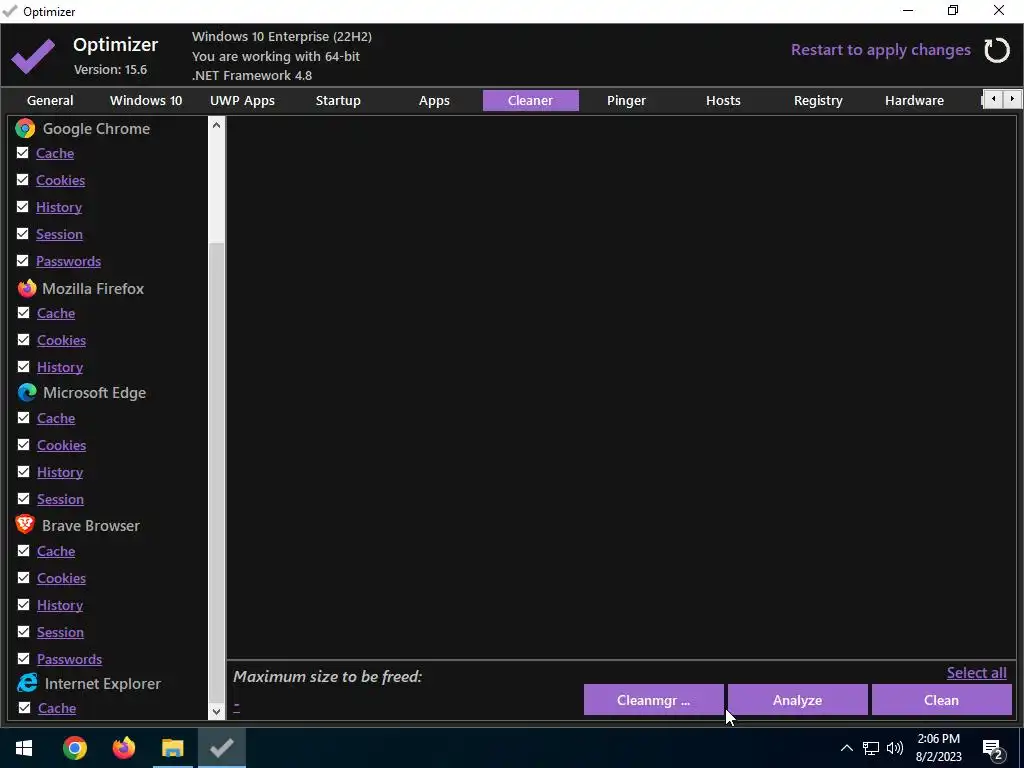The image size is (1024, 768).
Task: Open the network status tray icon
Action: point(871,748)
